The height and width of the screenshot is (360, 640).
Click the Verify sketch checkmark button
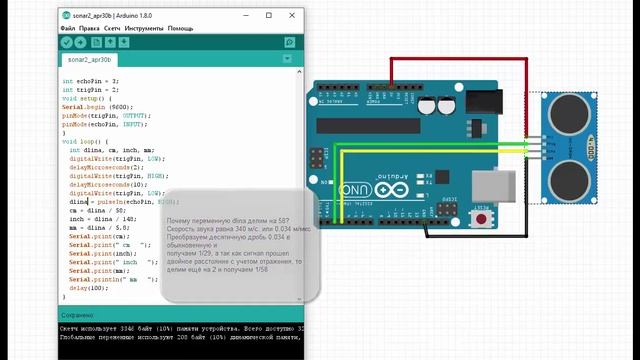pyautogui.click(x=67, y=42)
